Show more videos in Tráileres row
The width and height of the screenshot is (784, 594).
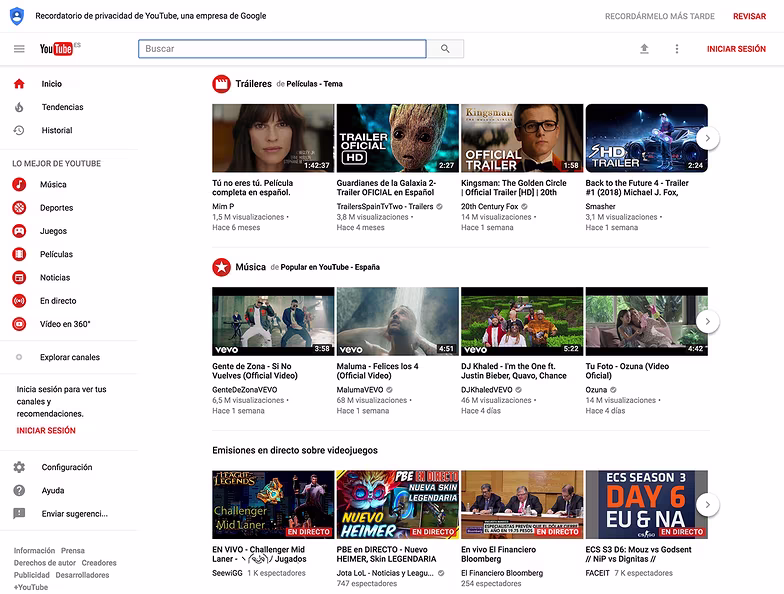click(708, 138)
